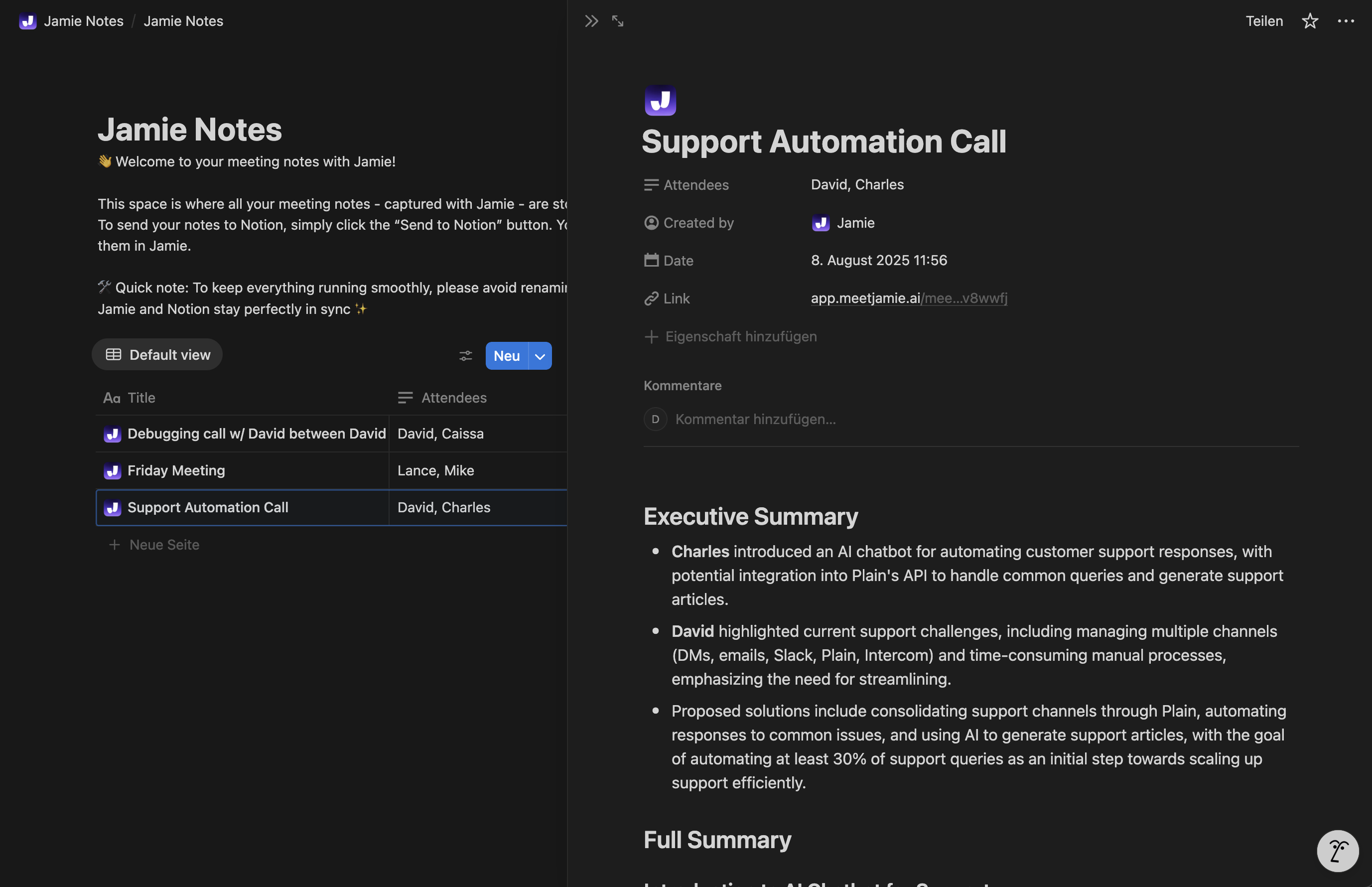Screen dimensions: 1372x887
Task: Click the David, Charles attendees value in page panel
Action: click(857, 185)
